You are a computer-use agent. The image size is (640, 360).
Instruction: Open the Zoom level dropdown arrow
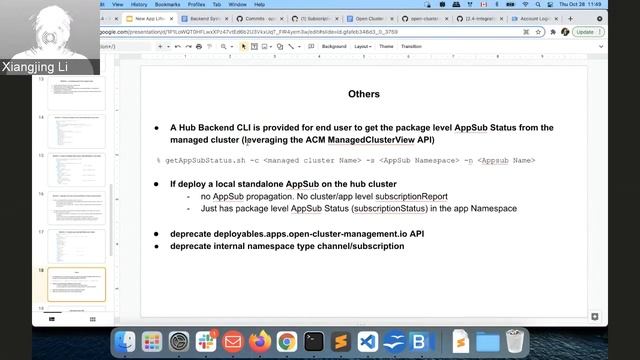point(231,47)
